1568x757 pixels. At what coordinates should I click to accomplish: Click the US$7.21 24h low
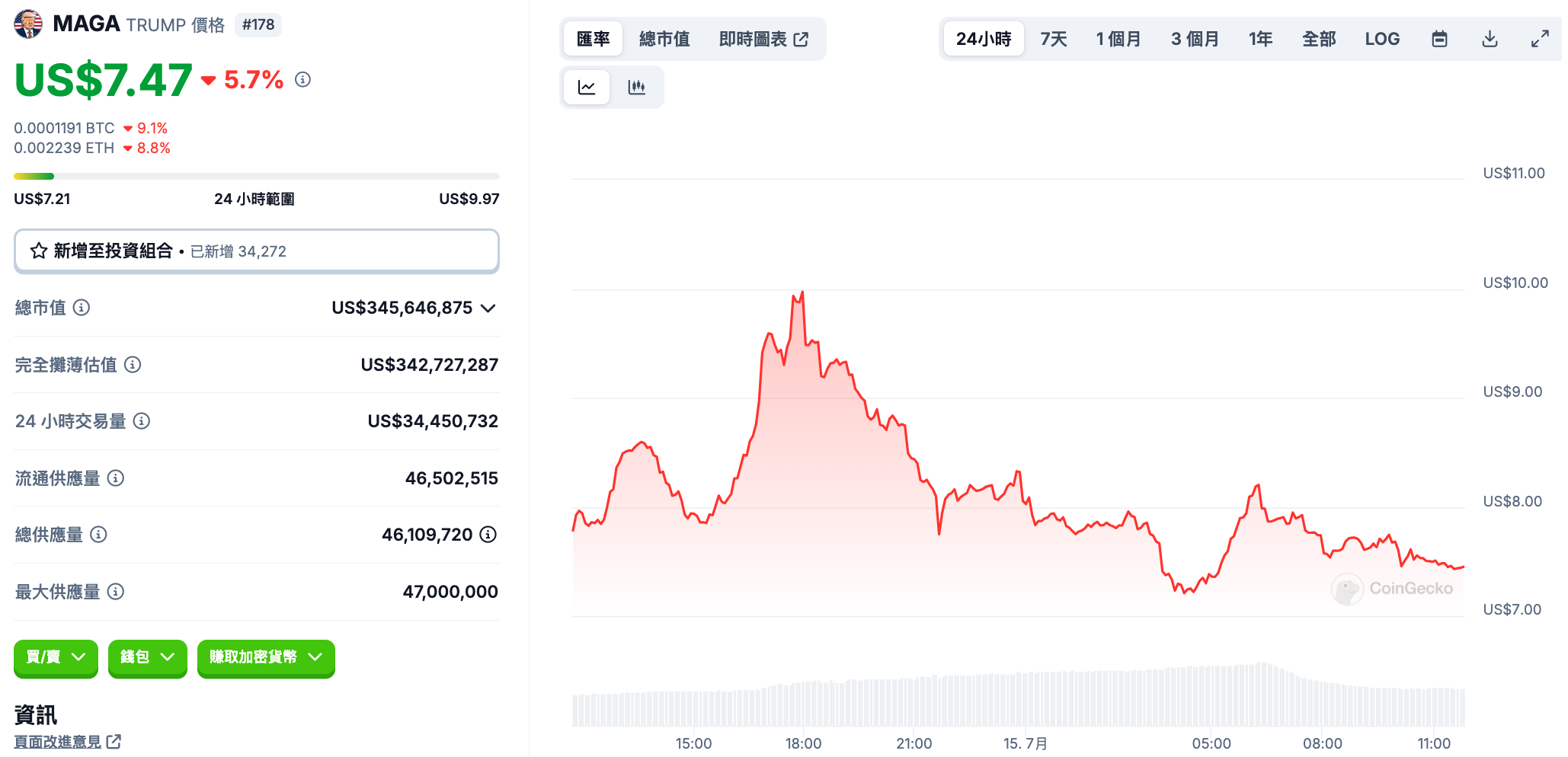pyautogui.click(x=42, y=199)
